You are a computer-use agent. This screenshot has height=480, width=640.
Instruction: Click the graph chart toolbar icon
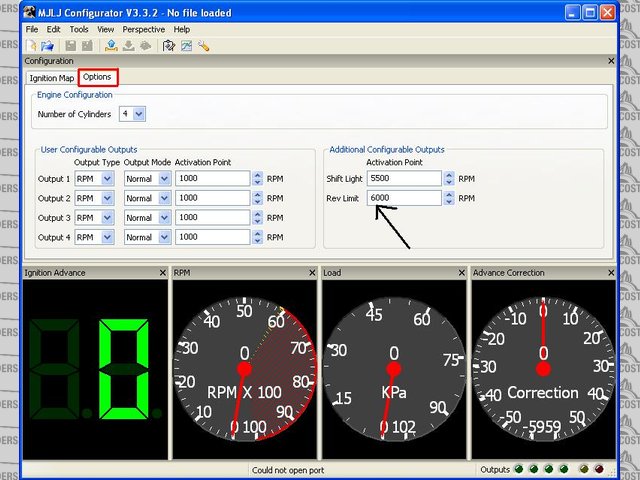tap(186, 45)
